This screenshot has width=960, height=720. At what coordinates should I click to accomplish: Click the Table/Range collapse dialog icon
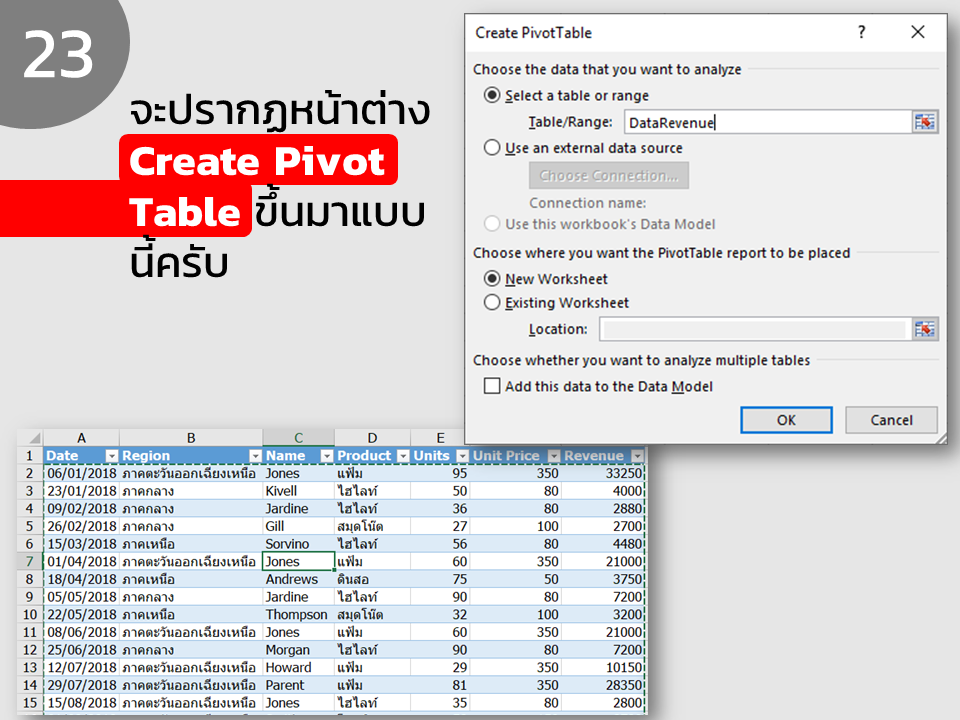924,122
